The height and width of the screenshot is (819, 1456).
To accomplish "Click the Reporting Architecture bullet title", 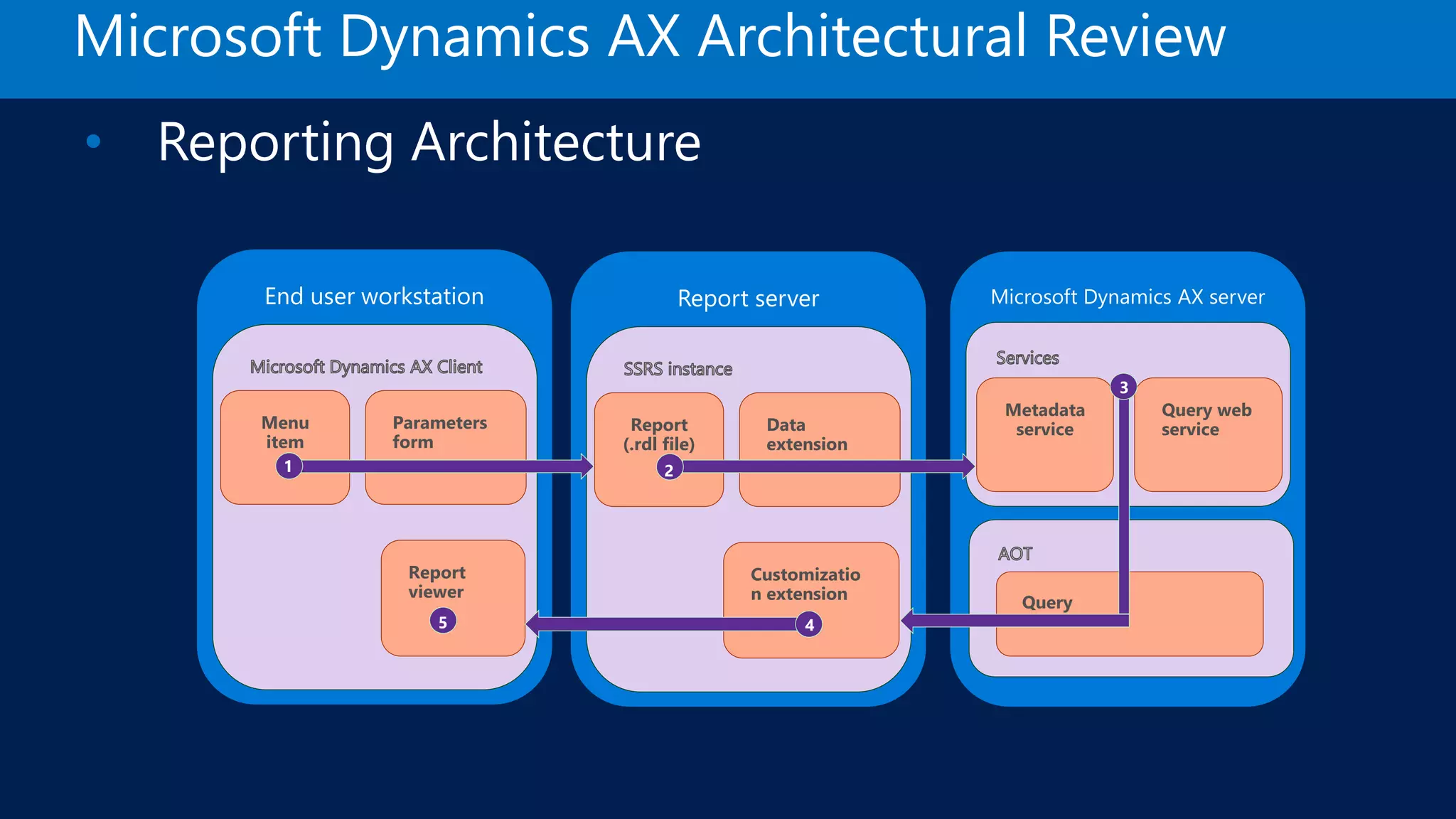I will click(429, 142).
